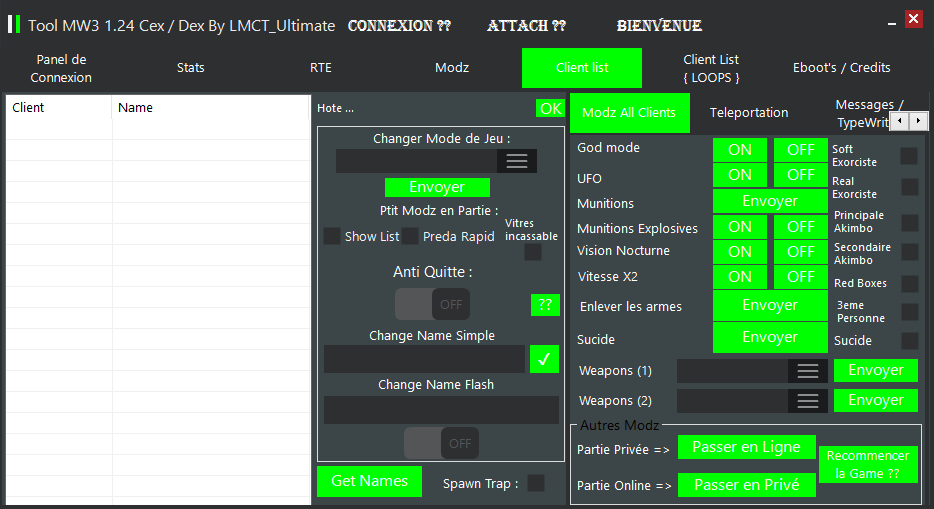Switch to the Stats tab

191,68
